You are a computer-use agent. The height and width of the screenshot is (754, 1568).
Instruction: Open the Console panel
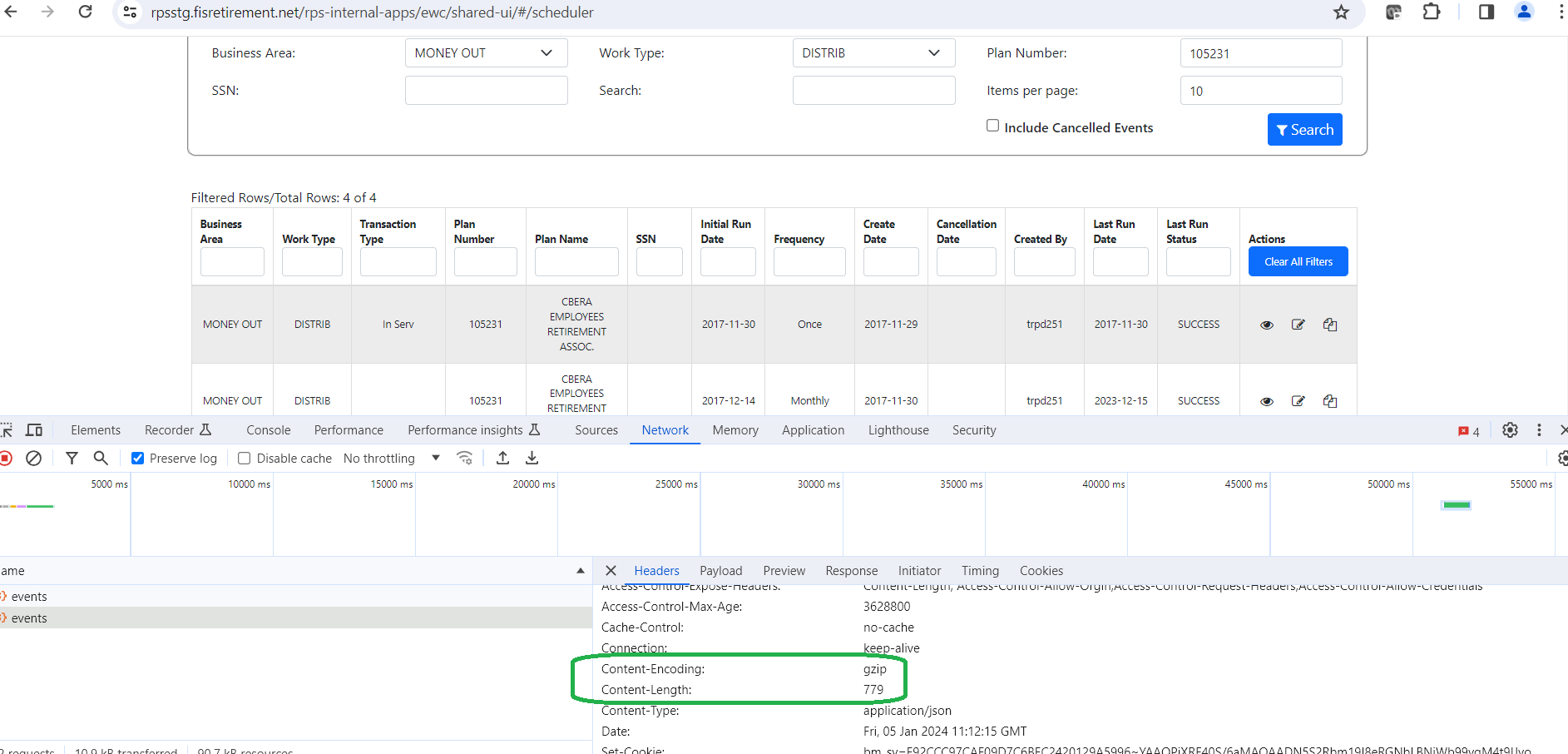coord(267,429)
